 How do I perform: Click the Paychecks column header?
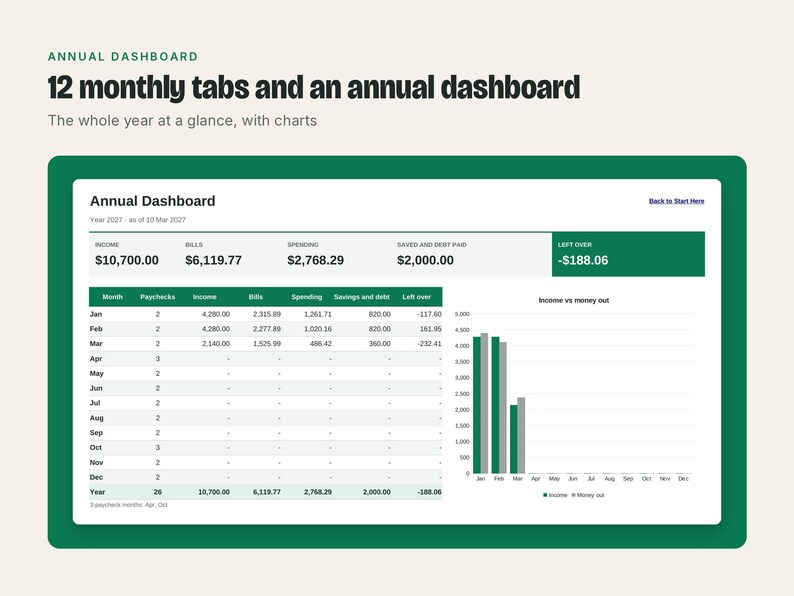point(157,297)
